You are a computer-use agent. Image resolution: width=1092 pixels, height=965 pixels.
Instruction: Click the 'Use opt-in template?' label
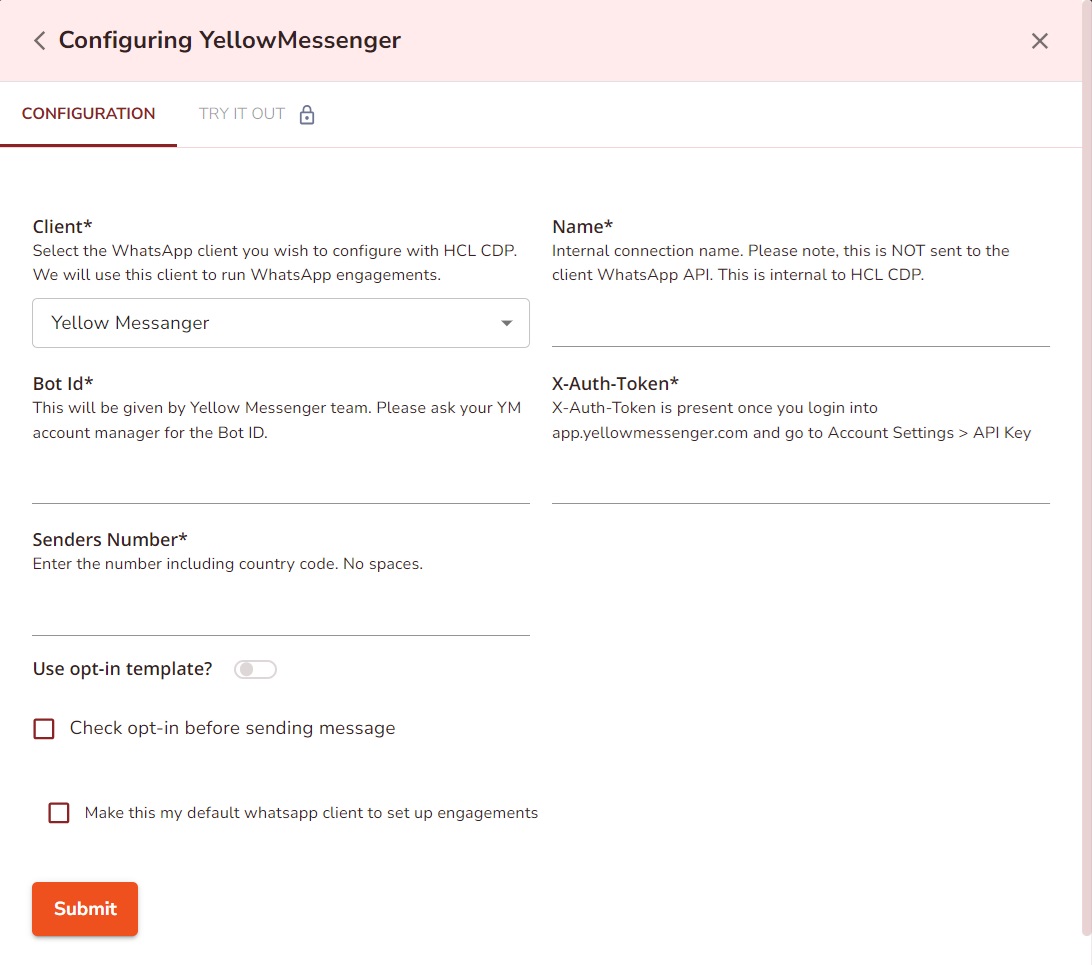click(122, 669)
